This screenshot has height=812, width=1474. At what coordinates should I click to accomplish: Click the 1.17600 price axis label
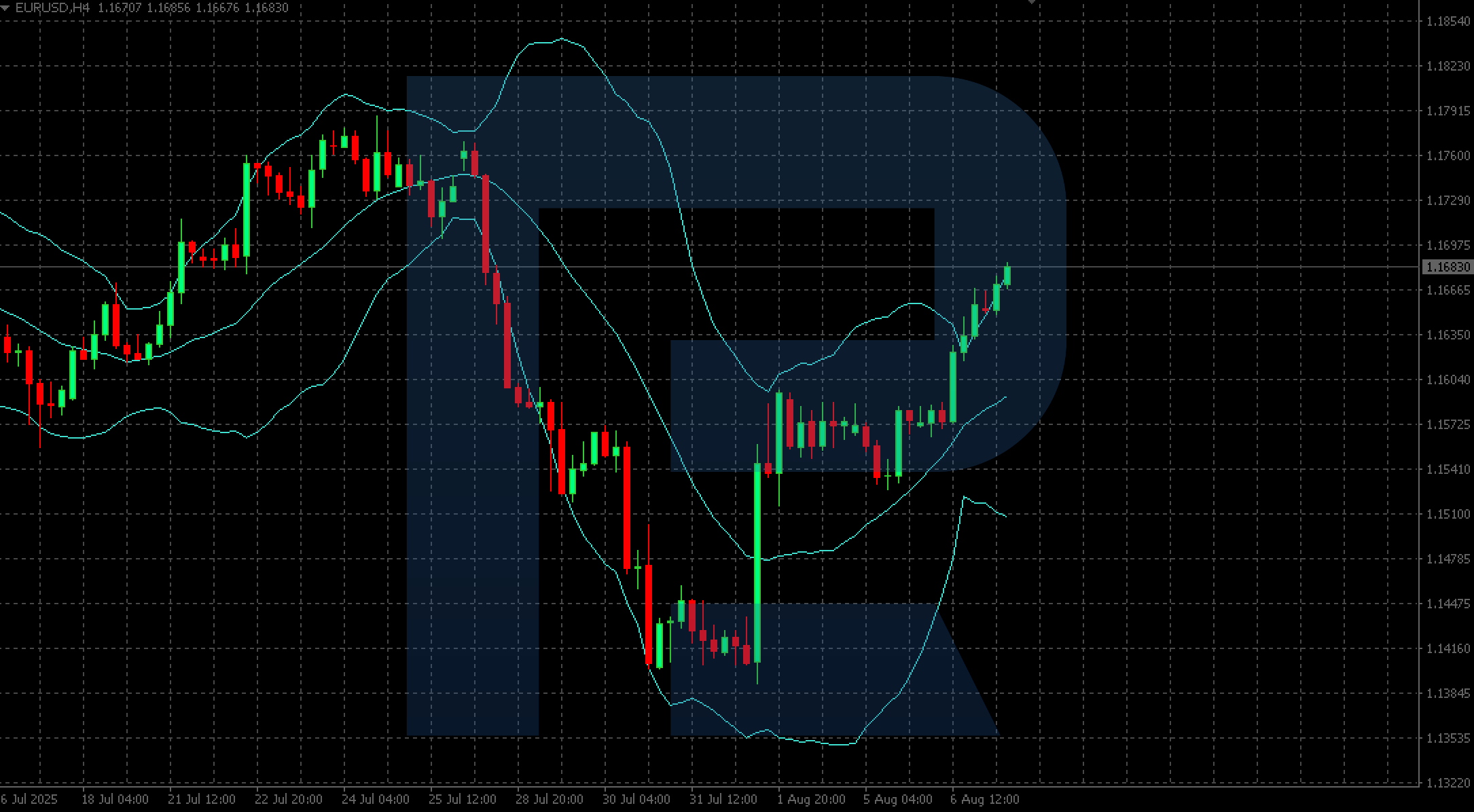point(1448,155)
